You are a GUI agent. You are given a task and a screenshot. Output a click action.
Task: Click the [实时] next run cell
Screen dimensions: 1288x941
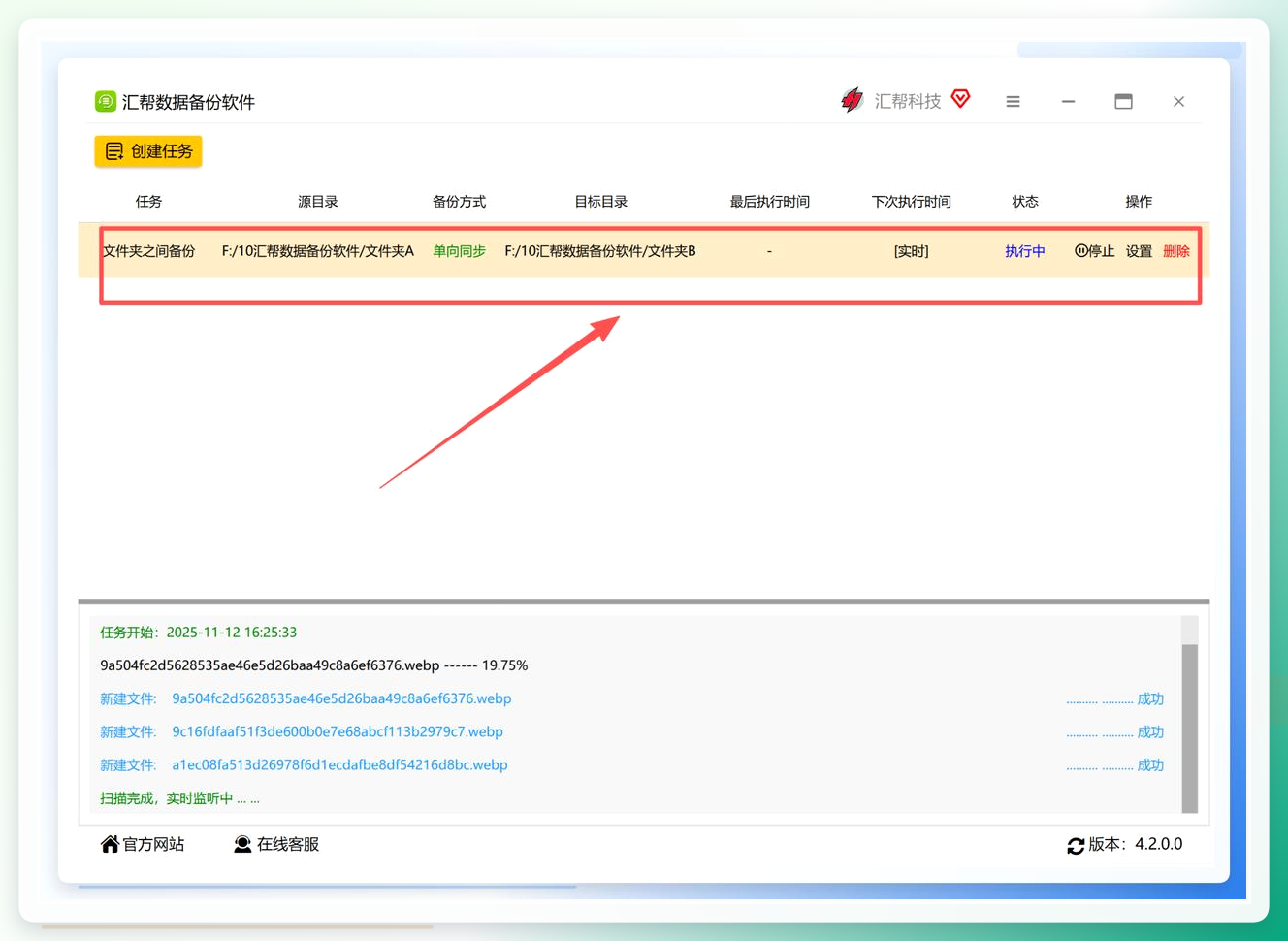[x=911, y=251]
